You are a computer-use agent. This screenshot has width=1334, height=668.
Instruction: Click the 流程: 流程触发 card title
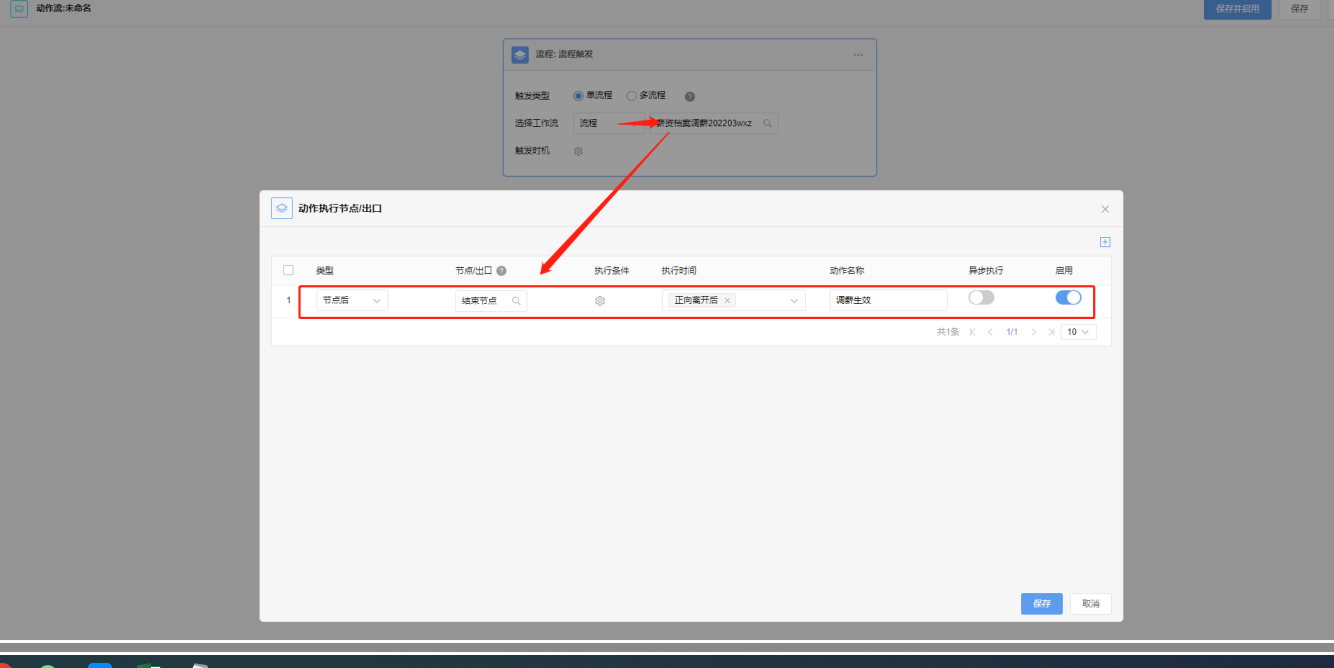(564, 54)
